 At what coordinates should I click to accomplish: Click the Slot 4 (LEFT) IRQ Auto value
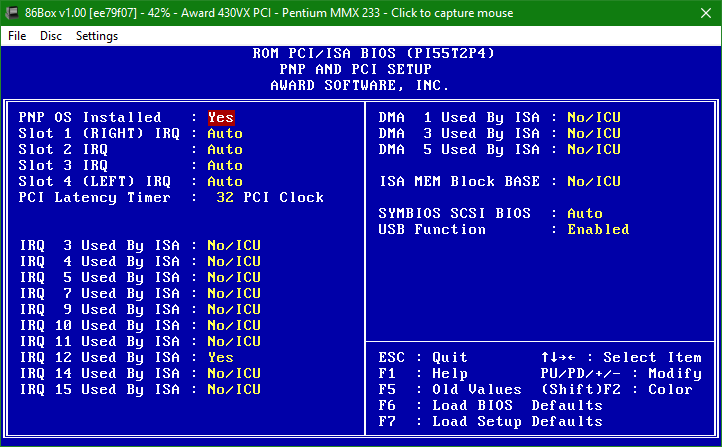pos(225,181)
